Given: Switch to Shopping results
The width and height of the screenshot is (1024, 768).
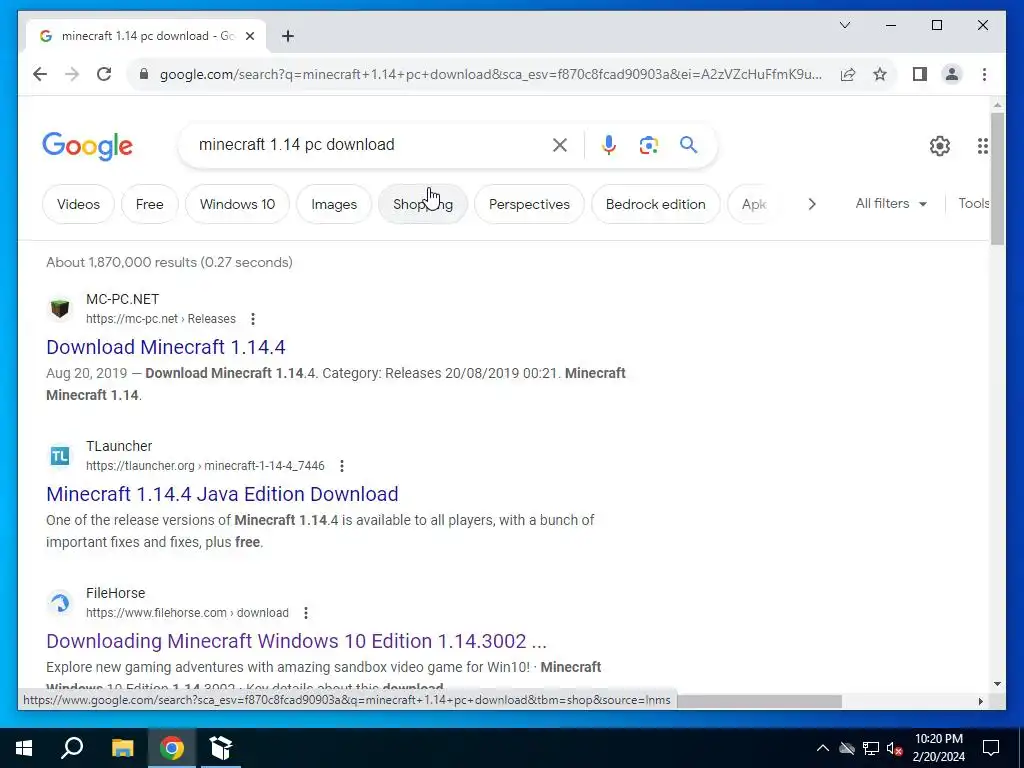Looking at the screenshot, I should tap(423, 204).
